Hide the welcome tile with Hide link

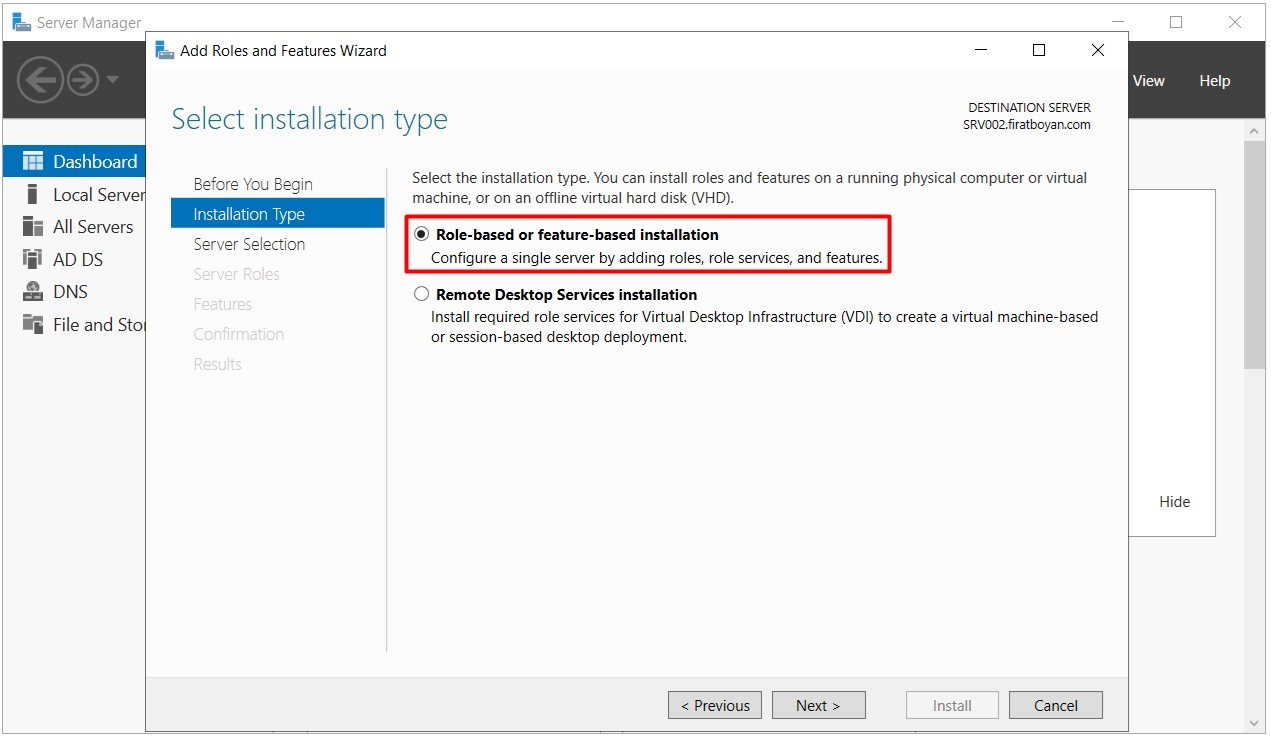click(1174, 502)
